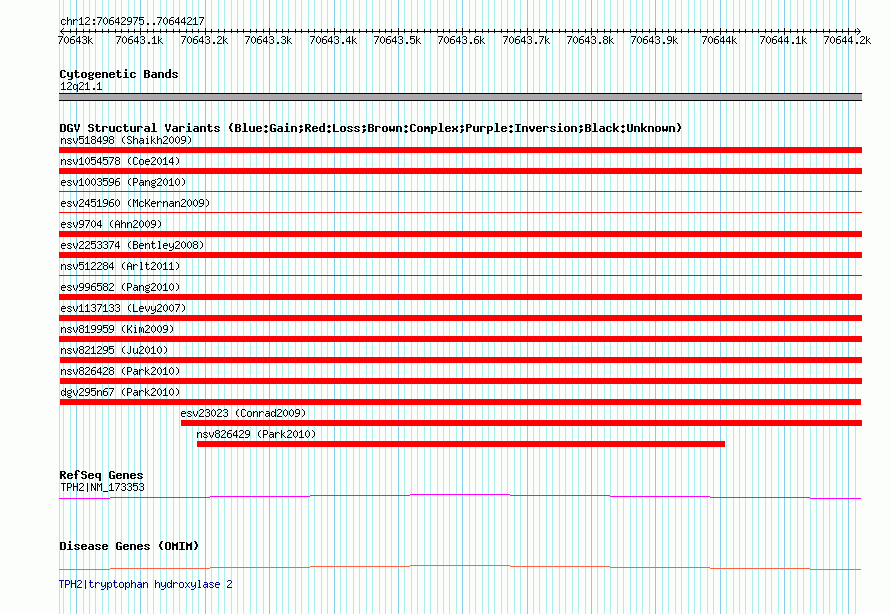Click the 70643k ruler tick label
Viewport: 890px width, 614px height.
click(x=75, y=40)
